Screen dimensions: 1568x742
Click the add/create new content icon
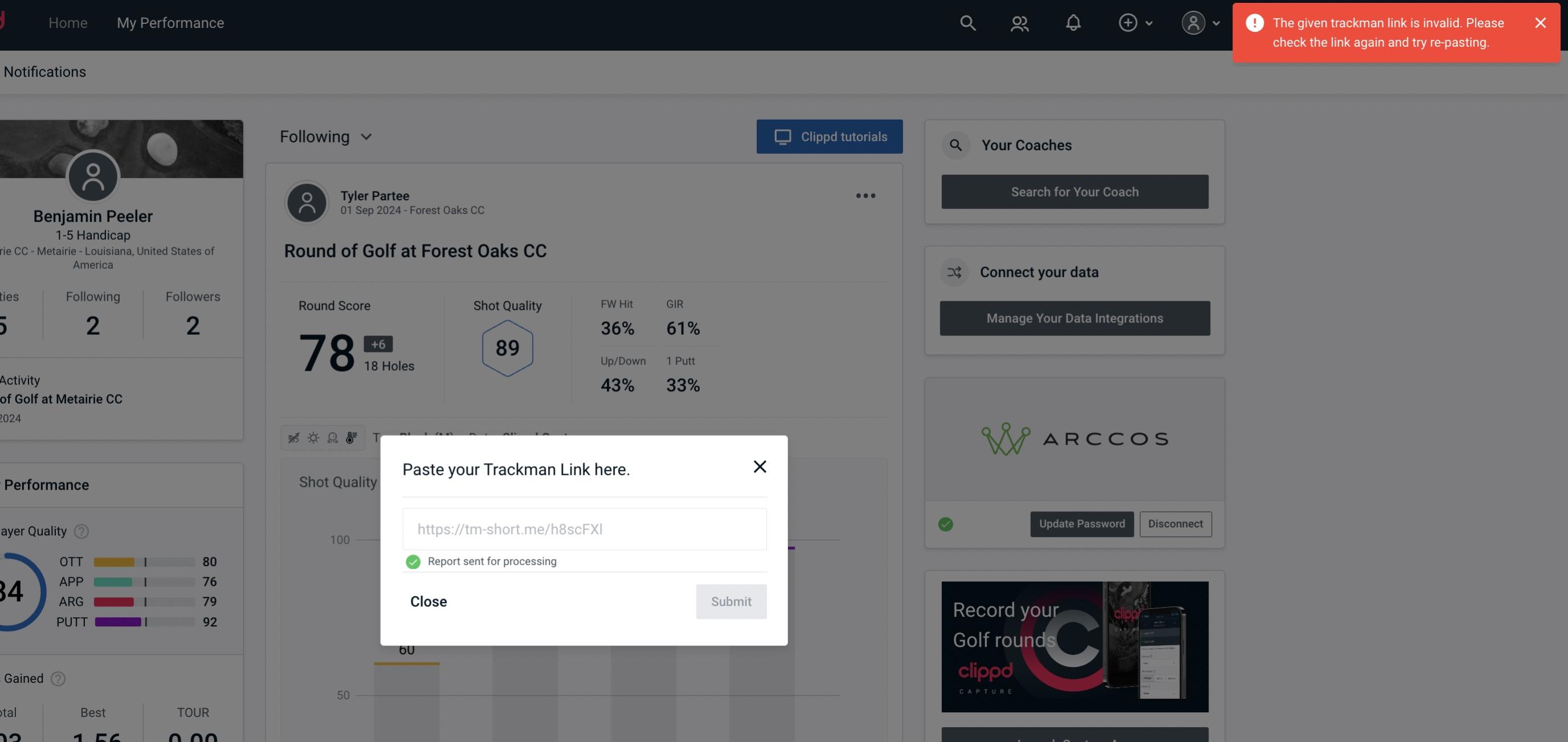[1128, 22]
